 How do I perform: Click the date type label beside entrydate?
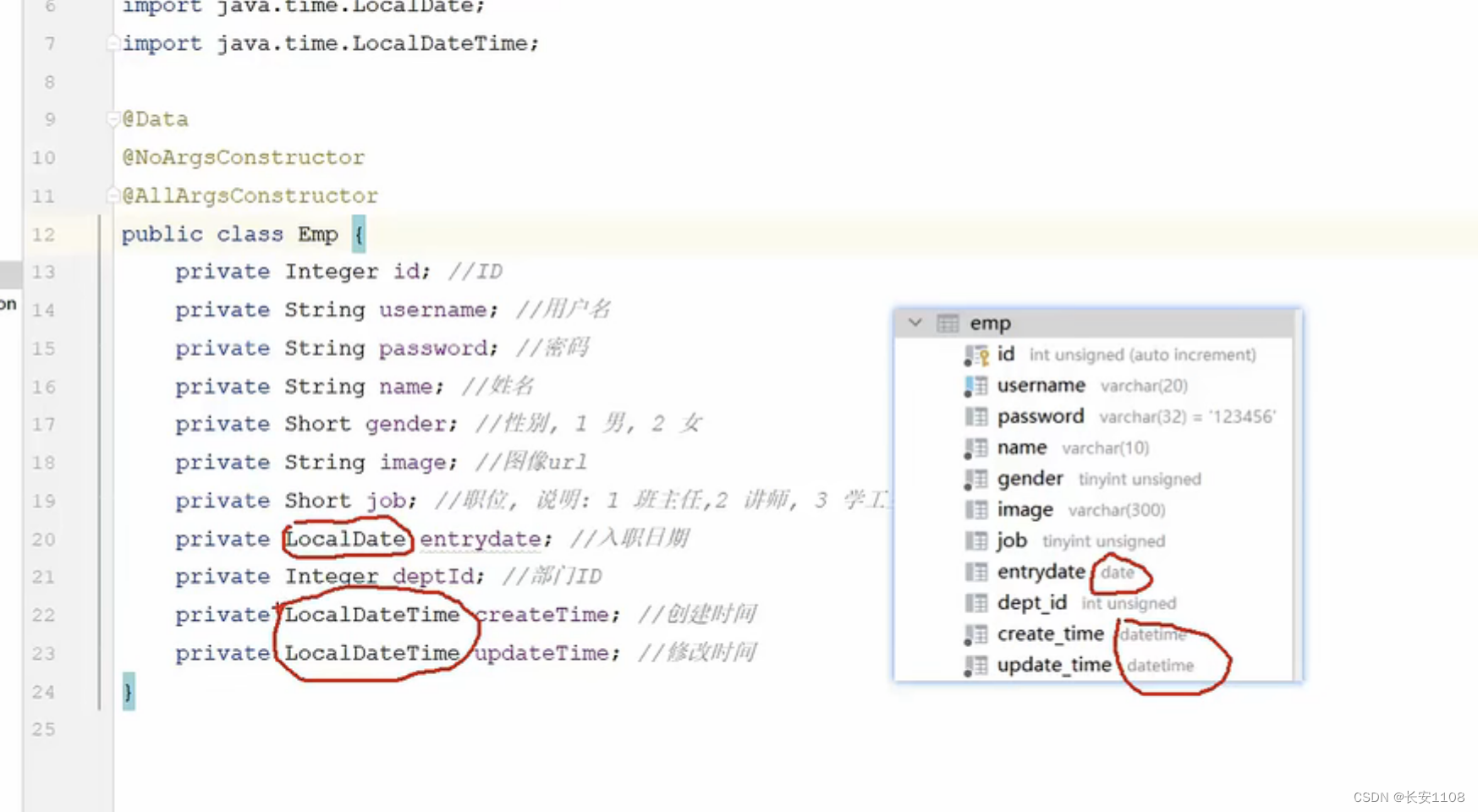[1118, 573]
